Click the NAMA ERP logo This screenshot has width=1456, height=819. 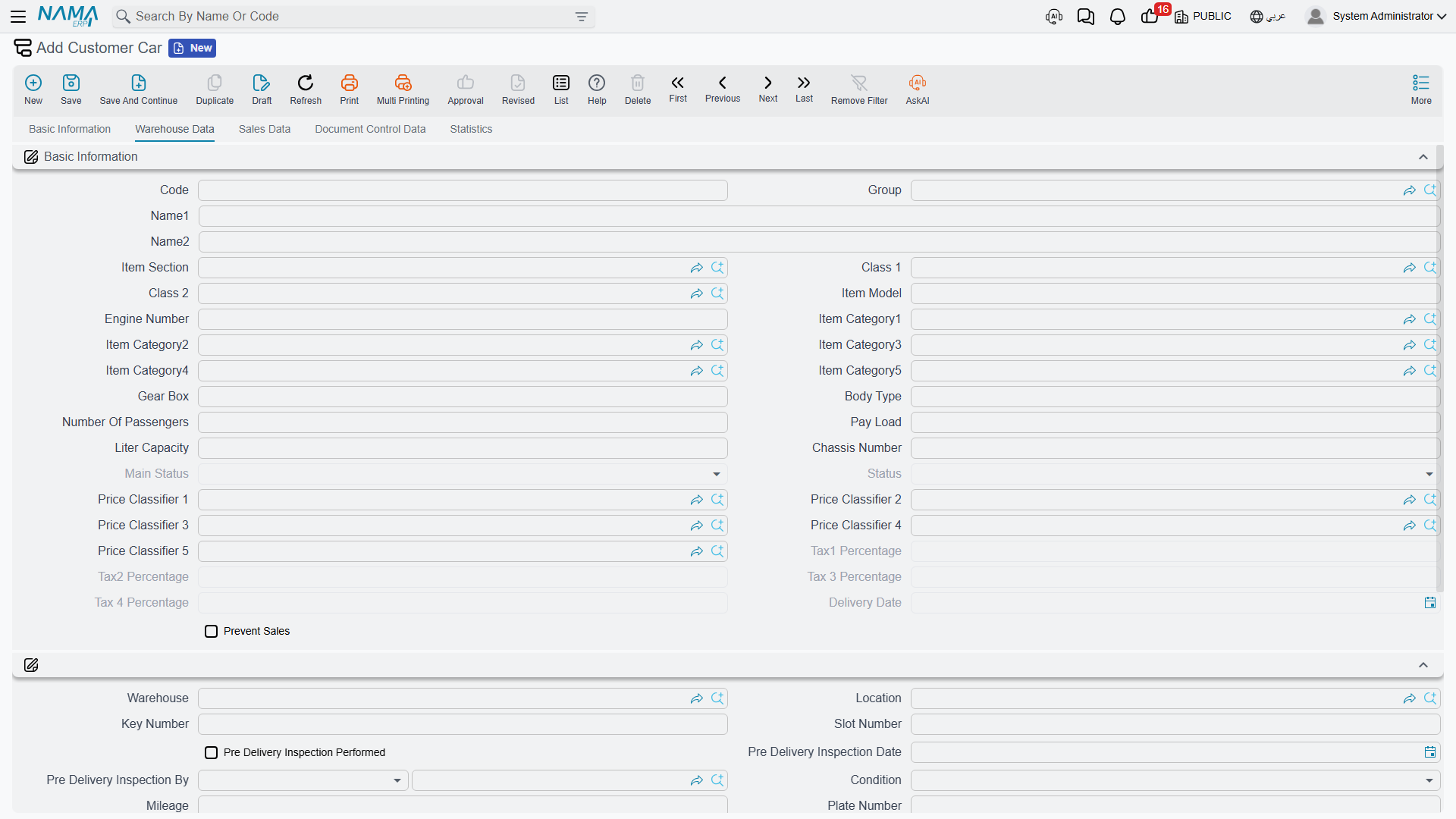tap(68, 16)
